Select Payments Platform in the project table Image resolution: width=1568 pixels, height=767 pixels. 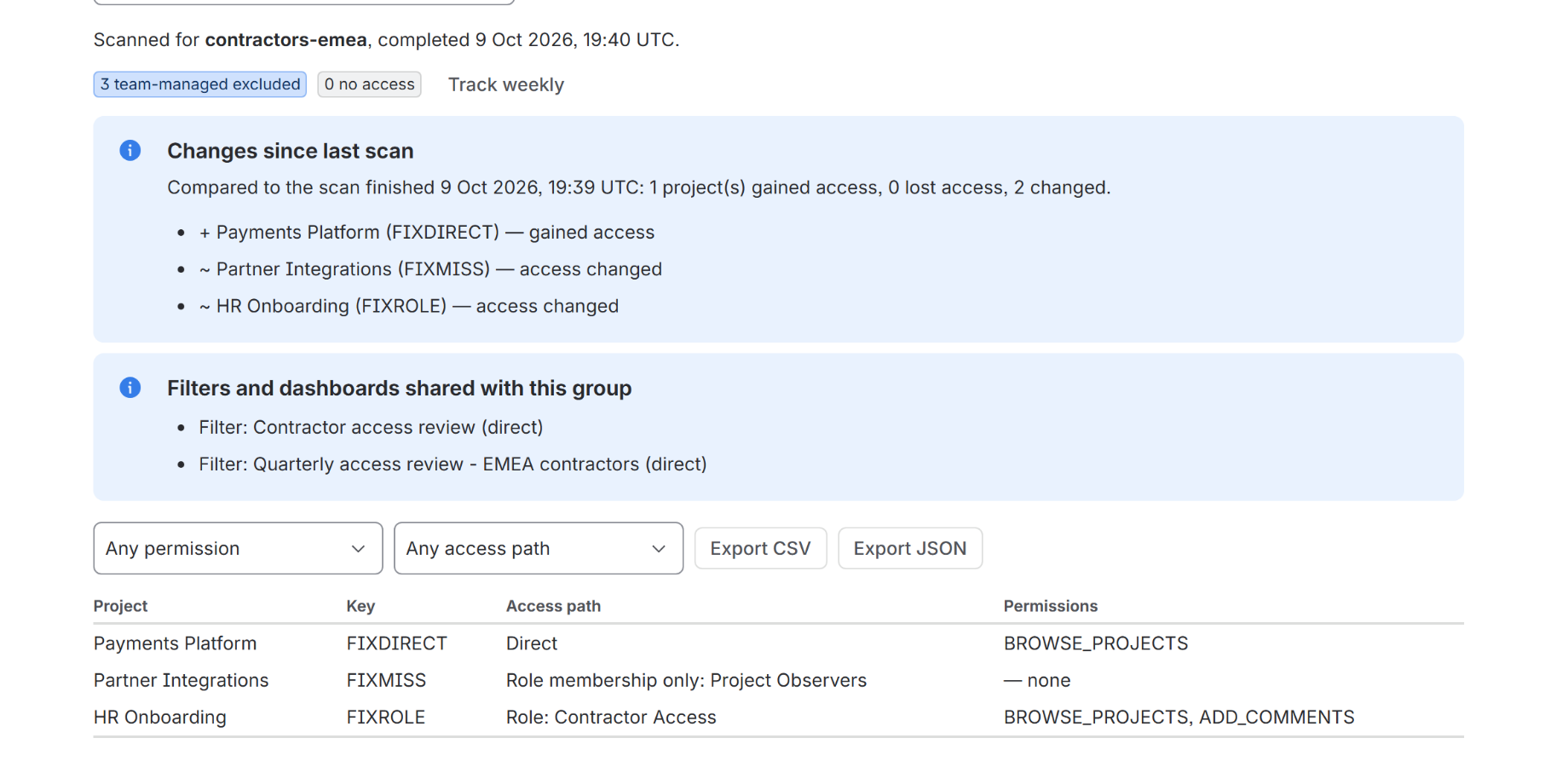[x=175, y=643]
